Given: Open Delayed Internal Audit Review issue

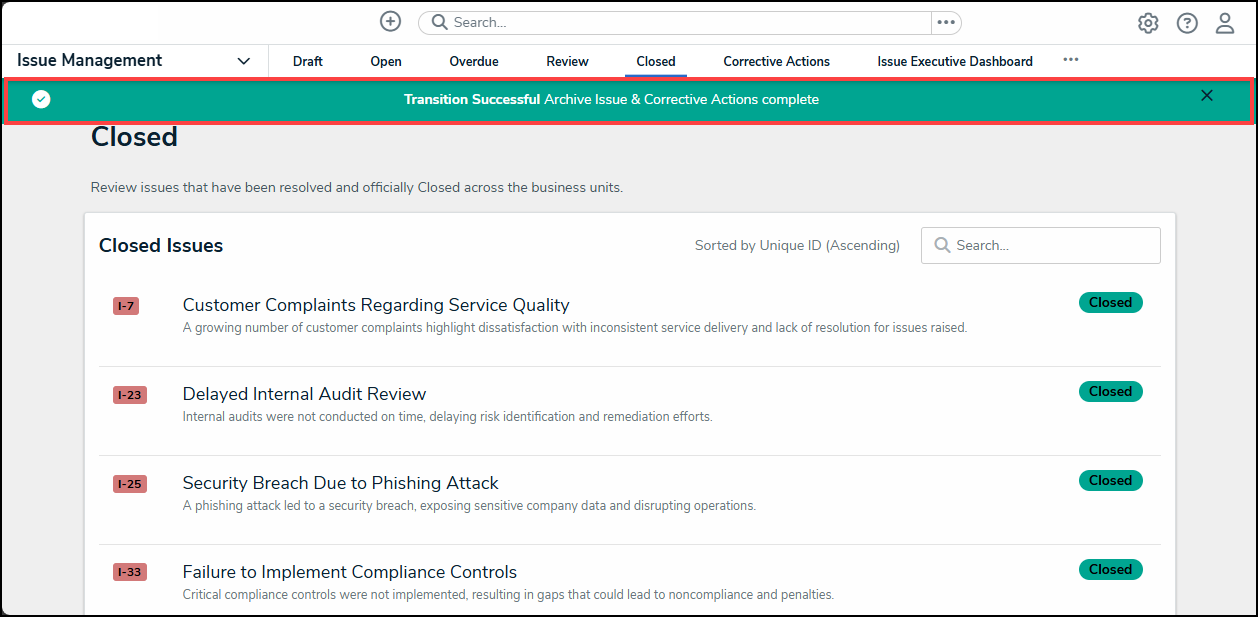Looking at the screenshot, I should pos(304,394).
